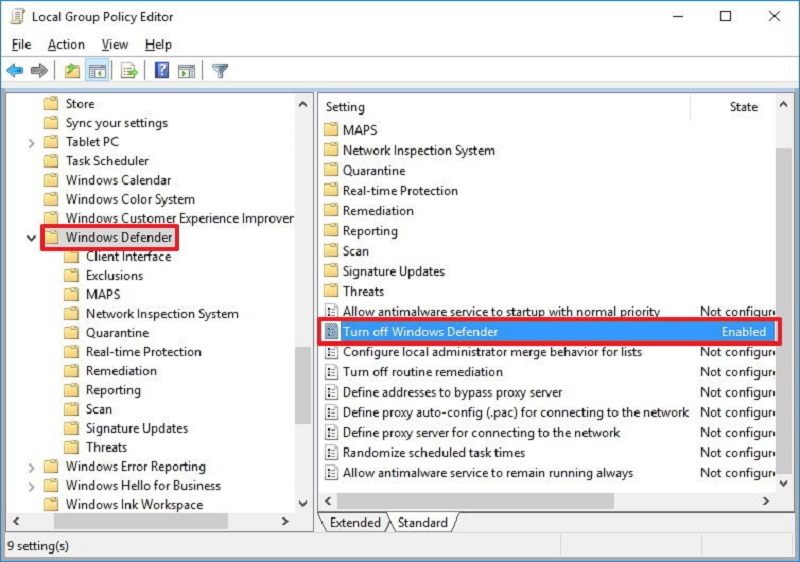This screenshot has width=800, height=562.
Task: Open the File menu
Action: coord(21,44)
